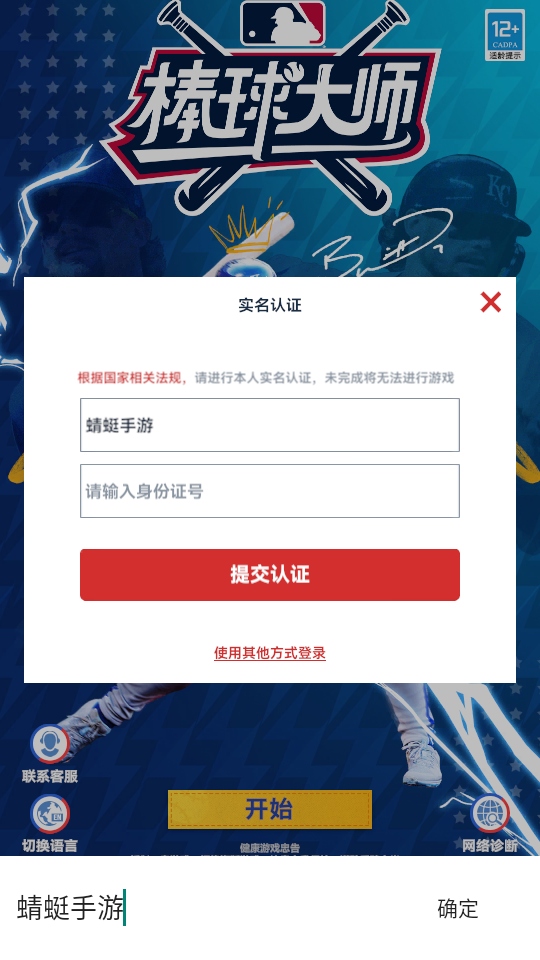This screenshot has width=540, height=960.
Task: Open 使用其他方式登录 link
Action: pyautogui.click(x=270, y=653)
